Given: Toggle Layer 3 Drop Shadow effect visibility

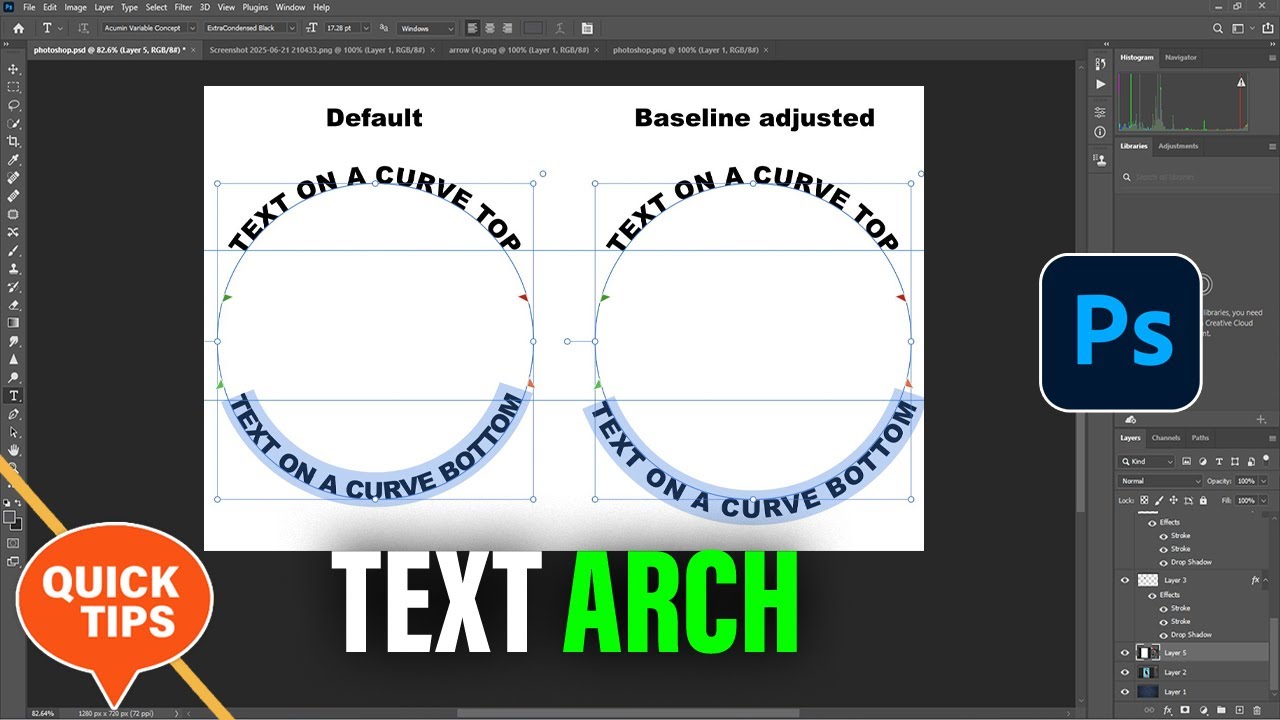Looking at the screenshot, I should pos(1163,634).
